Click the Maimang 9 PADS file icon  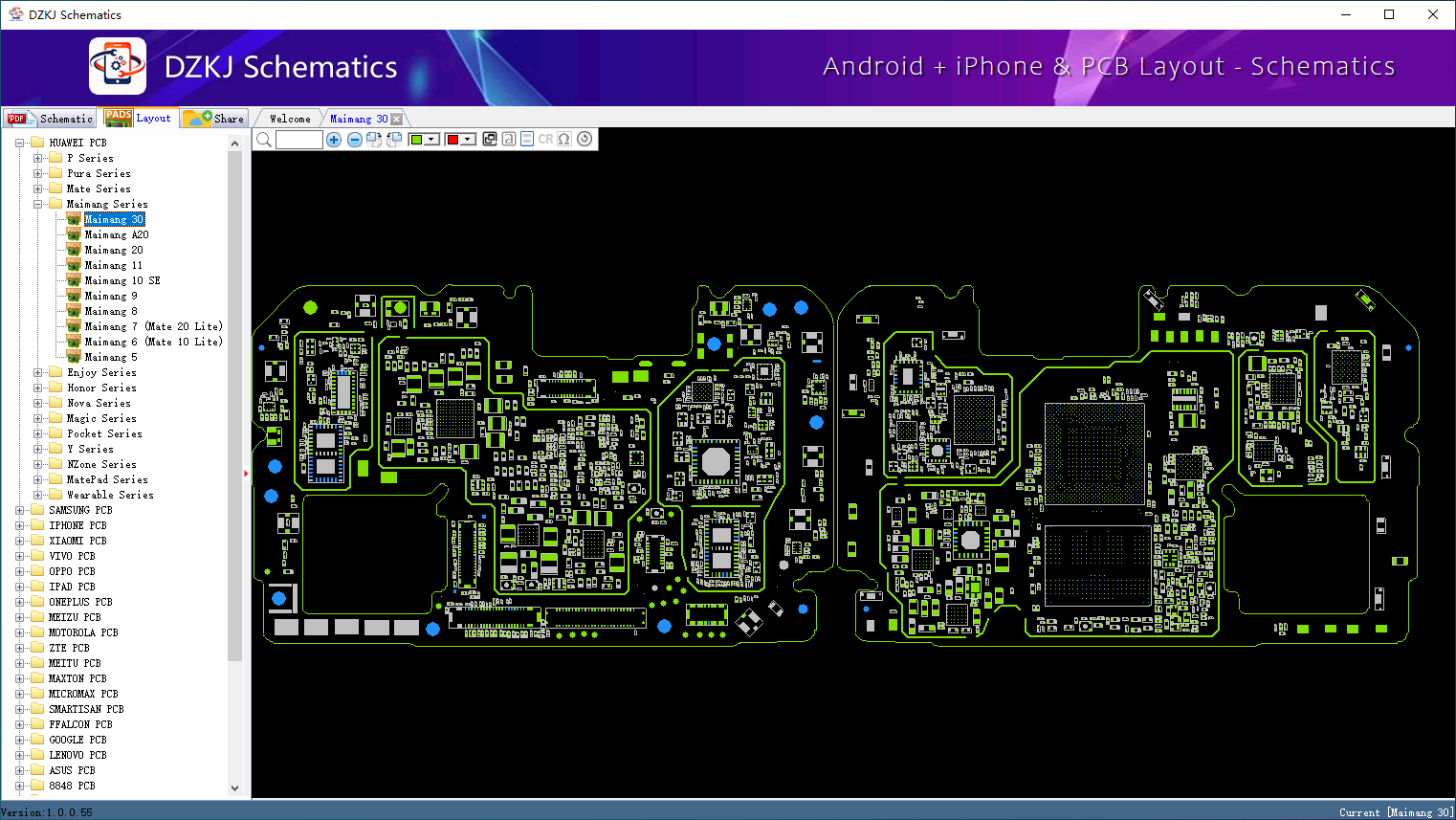click(74, 296)
